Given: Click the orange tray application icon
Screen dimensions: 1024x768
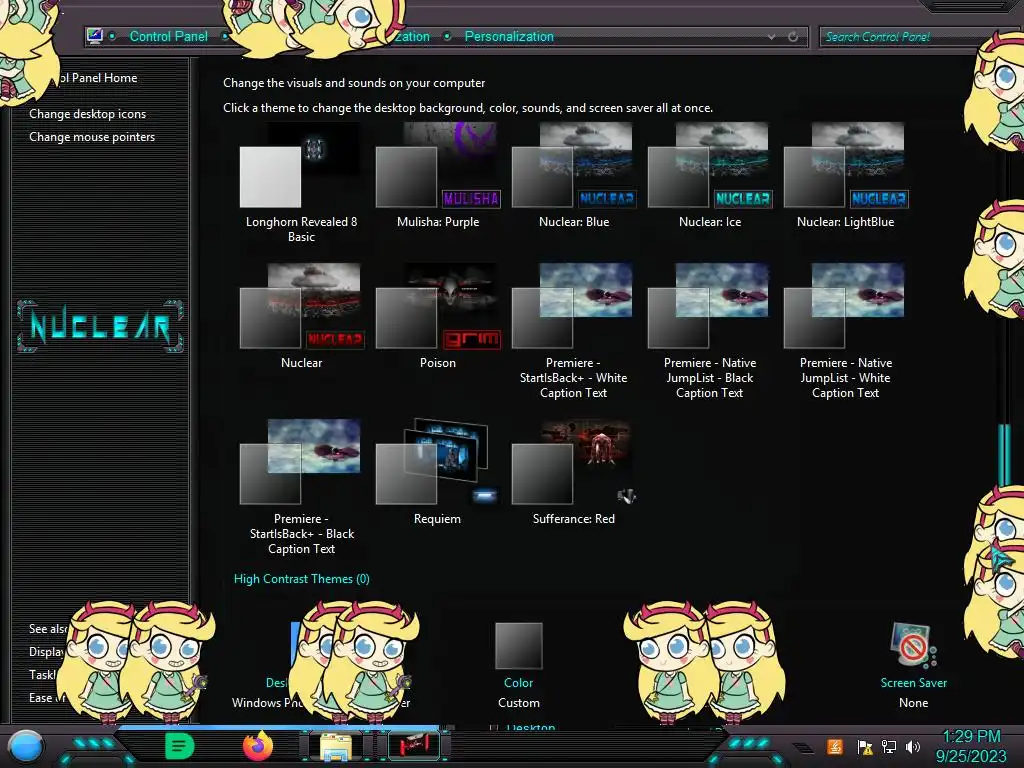Looking at the screenshot, I should click(835, 746).
